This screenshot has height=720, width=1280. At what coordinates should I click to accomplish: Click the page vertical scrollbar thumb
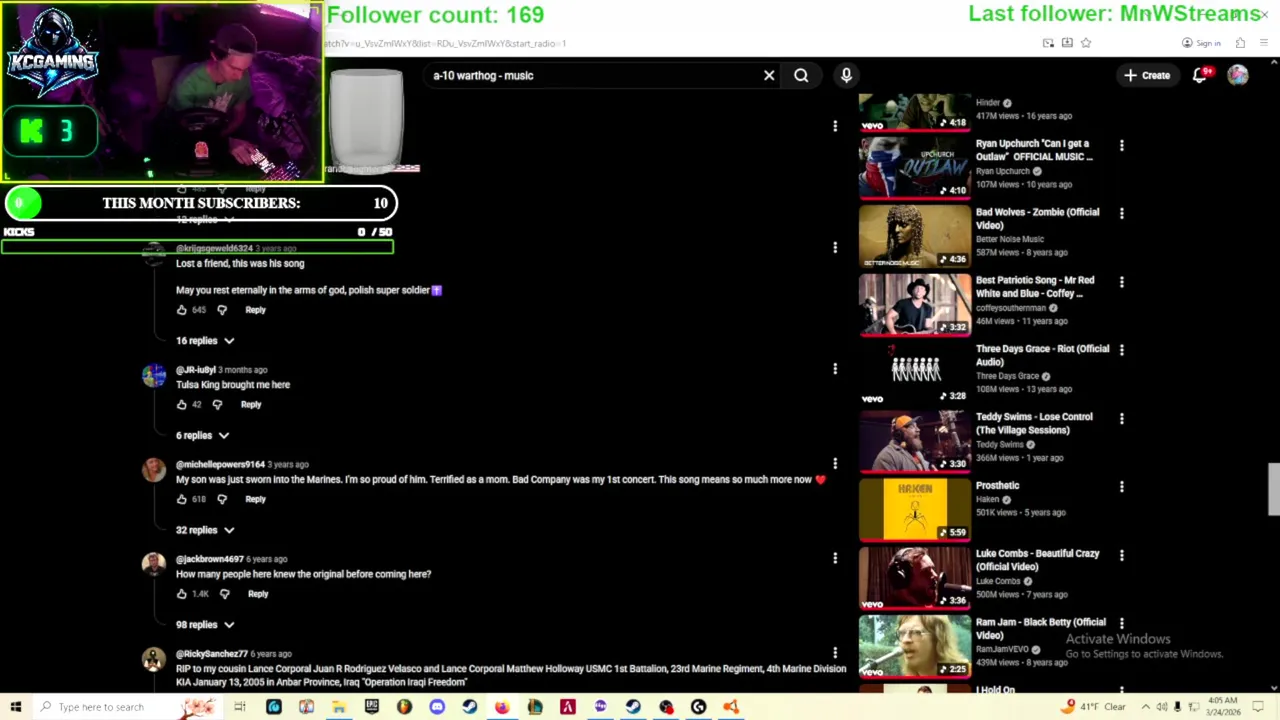(x=1273, y=488)
